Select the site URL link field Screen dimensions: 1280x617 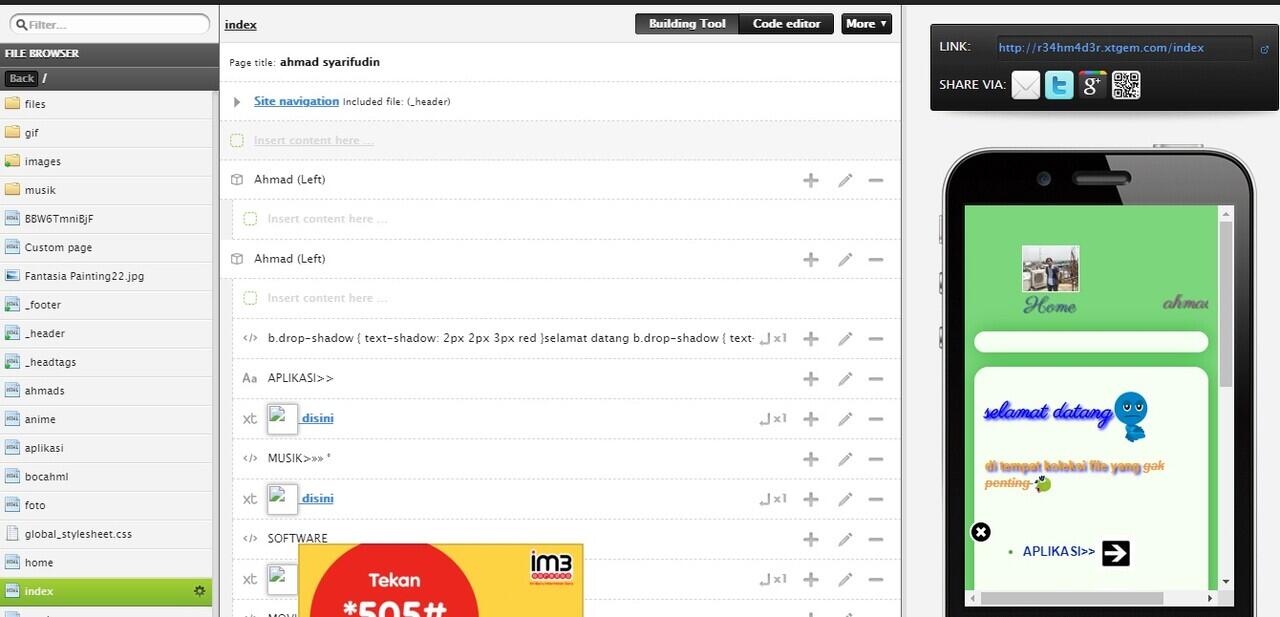tap(1124, 48)
